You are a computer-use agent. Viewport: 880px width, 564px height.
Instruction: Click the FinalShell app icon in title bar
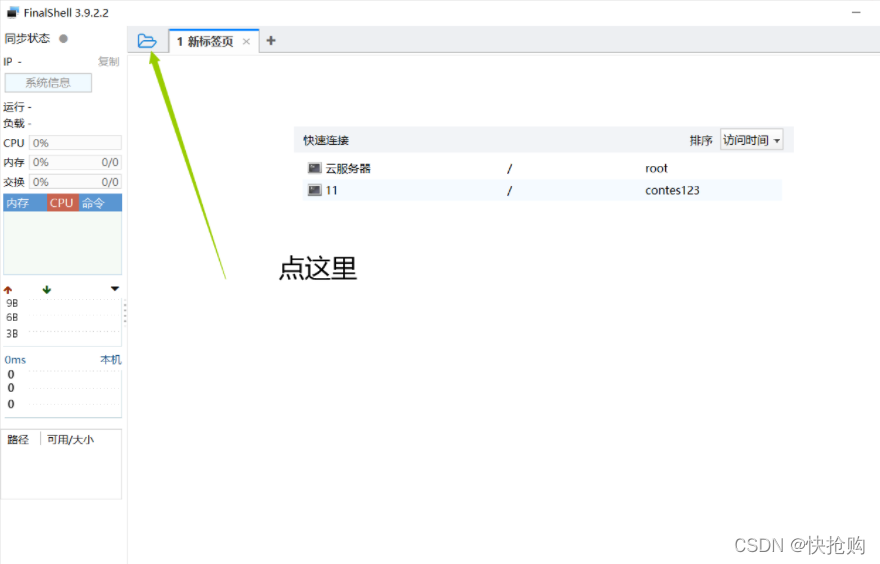[12, 12]
